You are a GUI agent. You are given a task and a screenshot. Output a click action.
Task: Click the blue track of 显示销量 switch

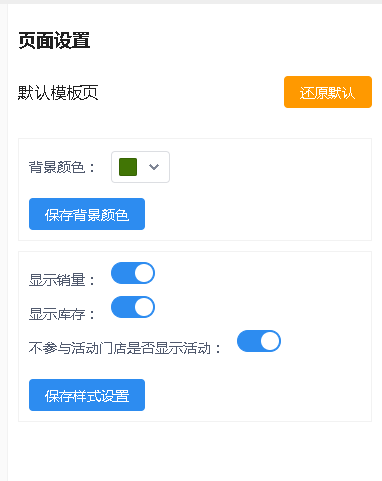point(122,273)
